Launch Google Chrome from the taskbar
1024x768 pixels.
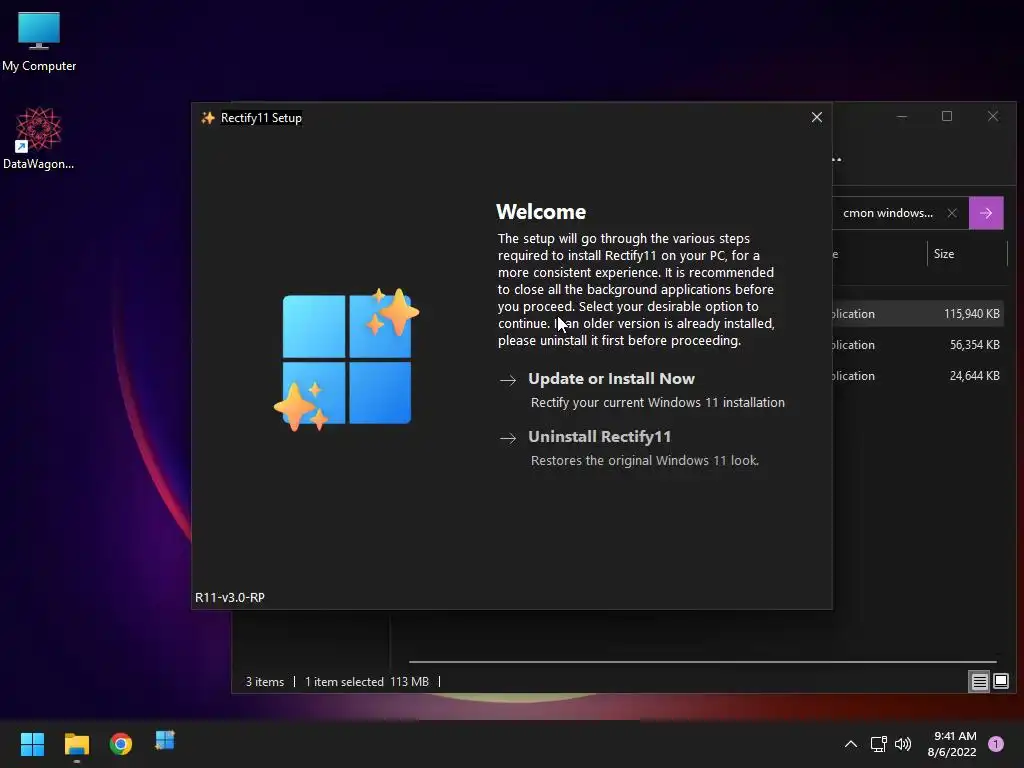click(121, 744)
